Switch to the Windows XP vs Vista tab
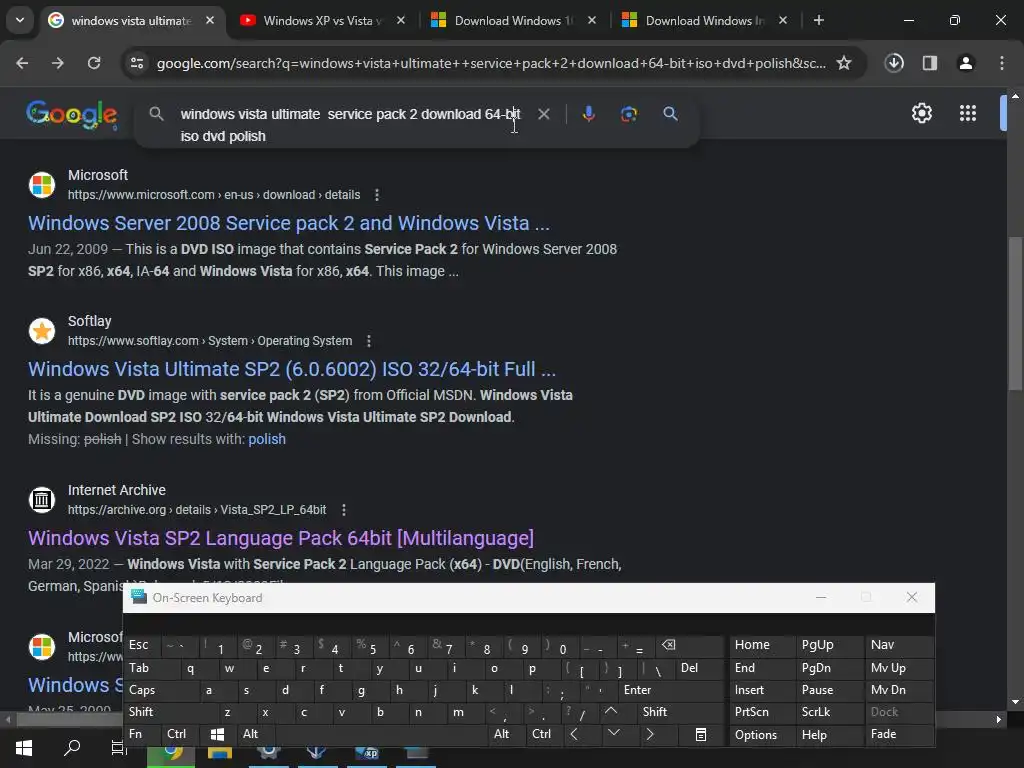The width and height of the screenshot is (1024, 768). point(322,21)
